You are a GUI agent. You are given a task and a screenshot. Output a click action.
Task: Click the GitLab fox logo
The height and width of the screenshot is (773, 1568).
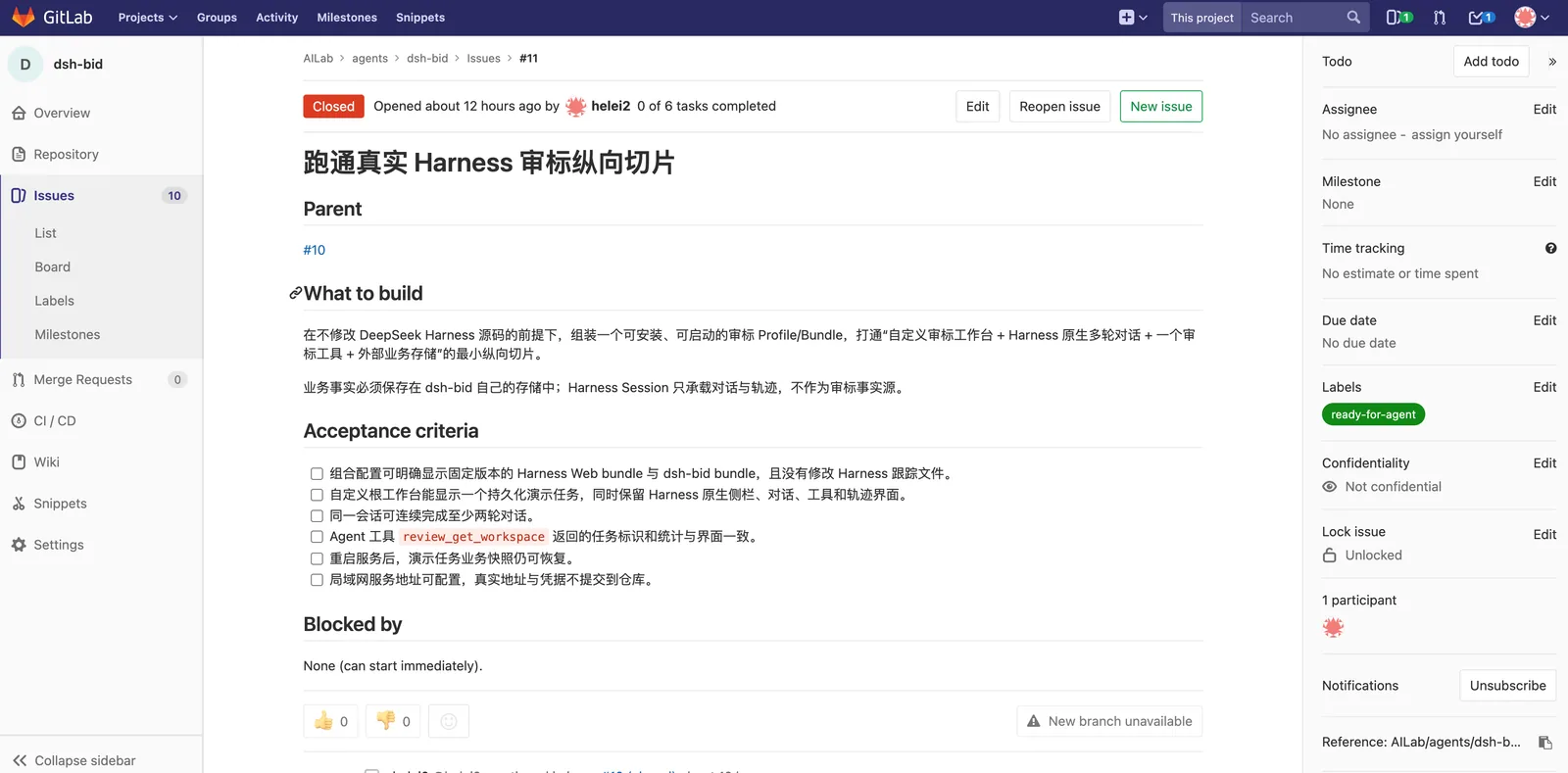pyautogui.click(x=24, y=17)
